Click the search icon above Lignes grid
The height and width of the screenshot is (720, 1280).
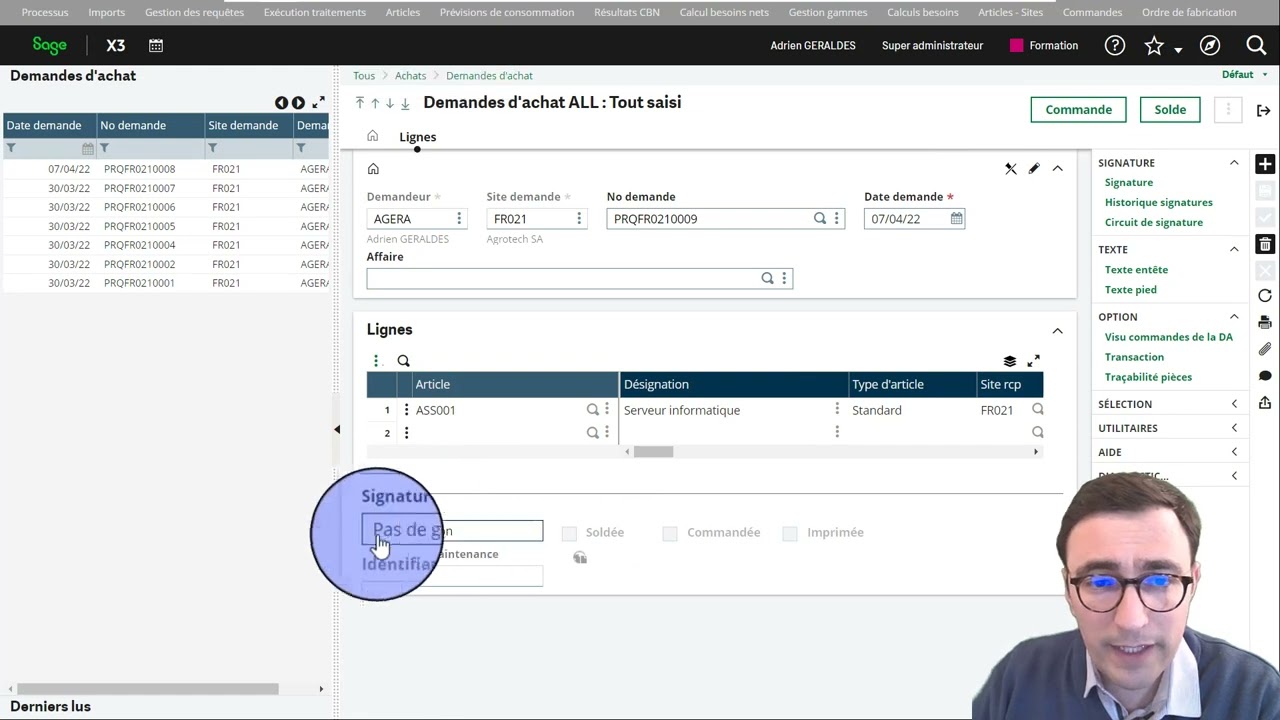tap(403, 361)
